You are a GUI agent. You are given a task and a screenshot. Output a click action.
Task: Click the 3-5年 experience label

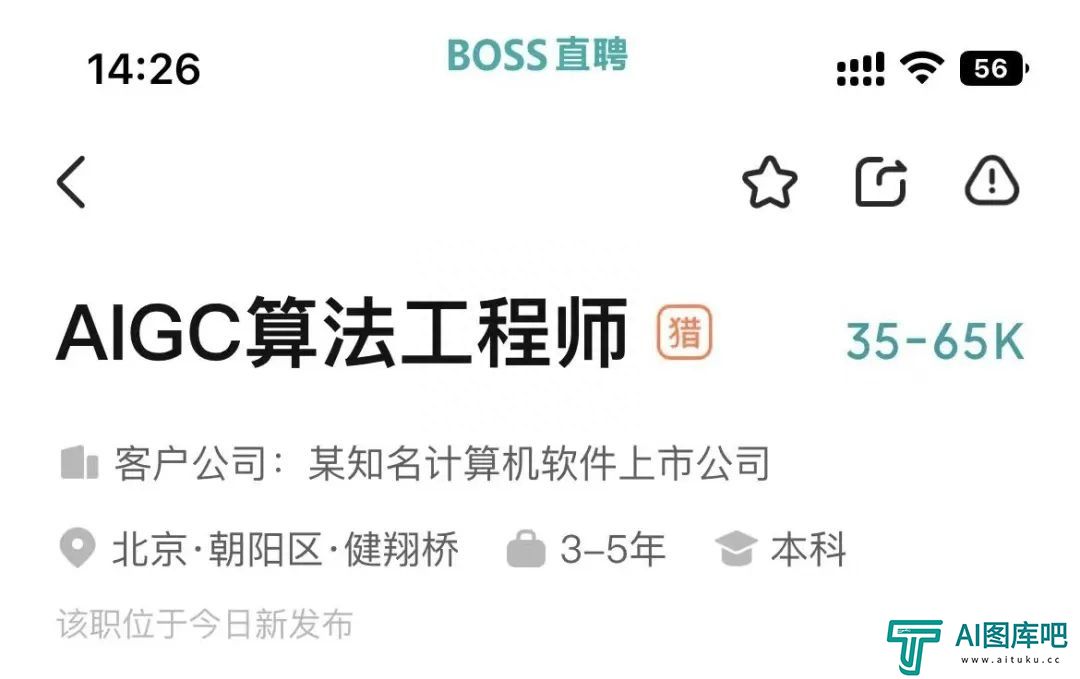(613, 550)
